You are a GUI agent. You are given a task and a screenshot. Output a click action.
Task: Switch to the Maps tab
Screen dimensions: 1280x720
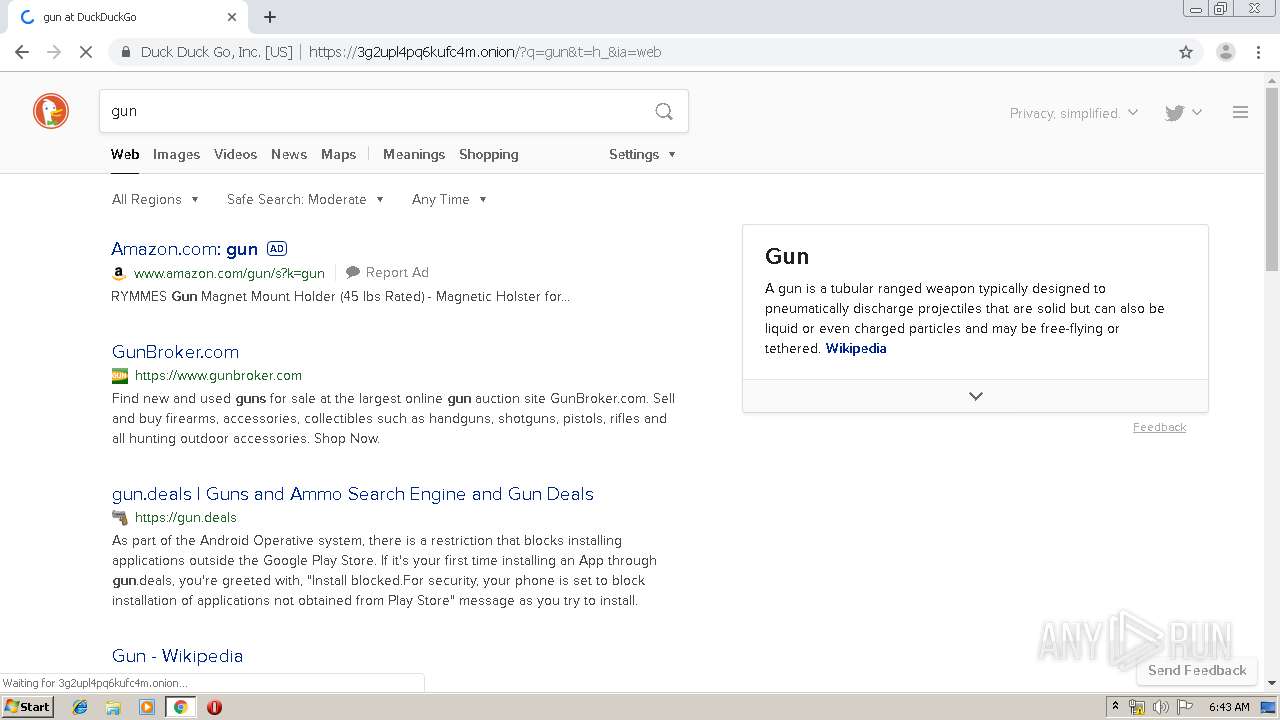(338, 154)
